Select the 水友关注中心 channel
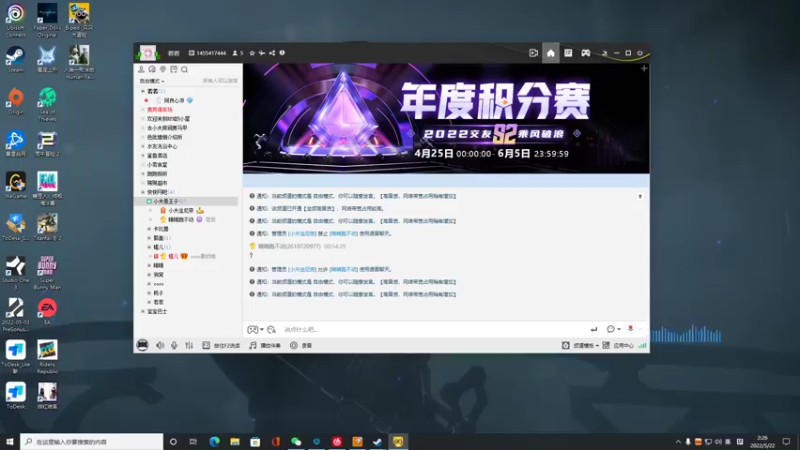Screen dimensions: 800x450 [x=162, y=146]
